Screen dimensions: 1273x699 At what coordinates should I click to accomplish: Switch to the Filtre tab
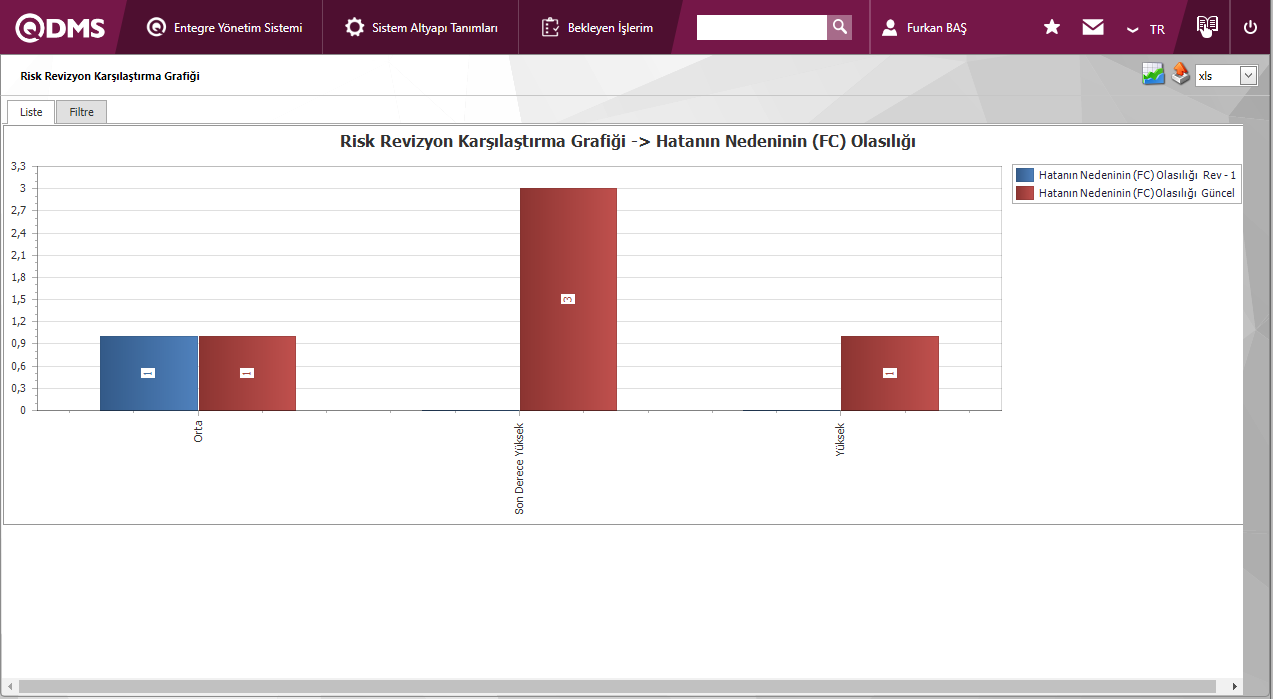click(x=81, y=112)
